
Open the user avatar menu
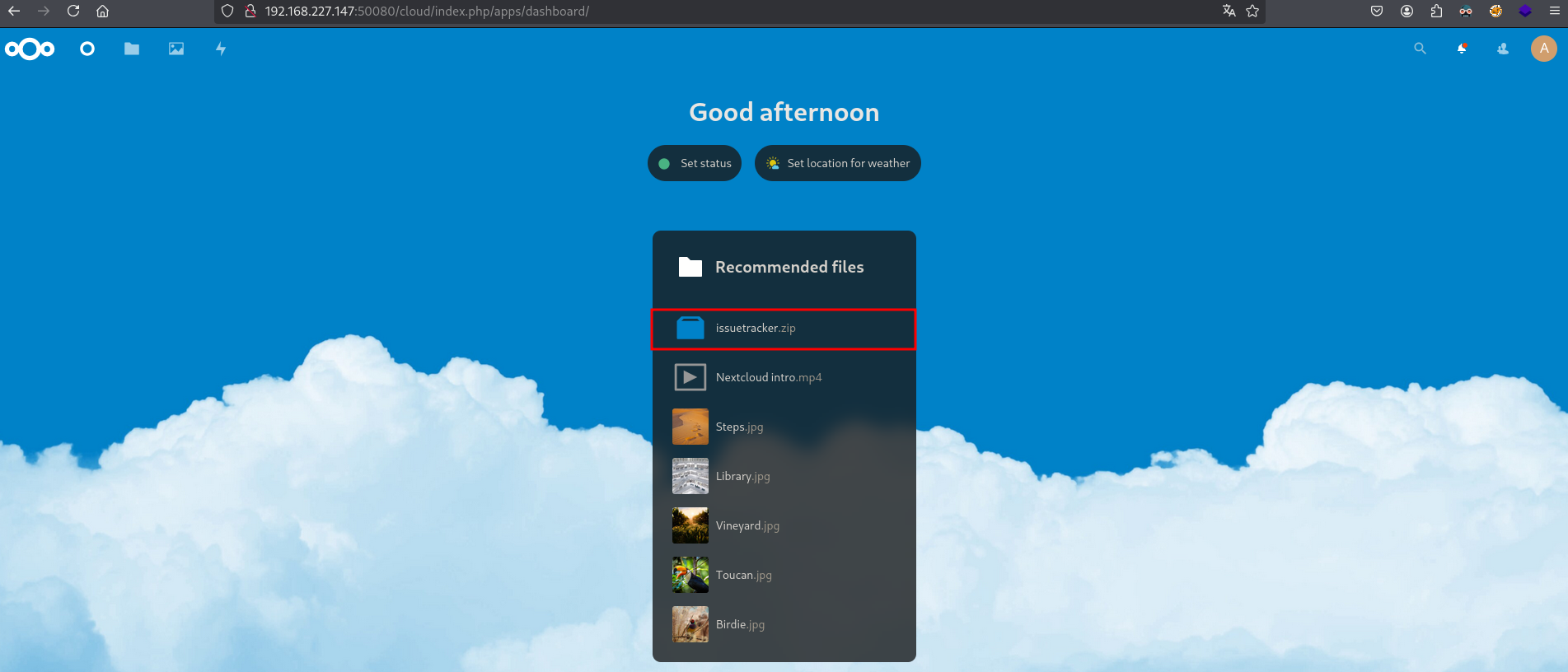1543,49
